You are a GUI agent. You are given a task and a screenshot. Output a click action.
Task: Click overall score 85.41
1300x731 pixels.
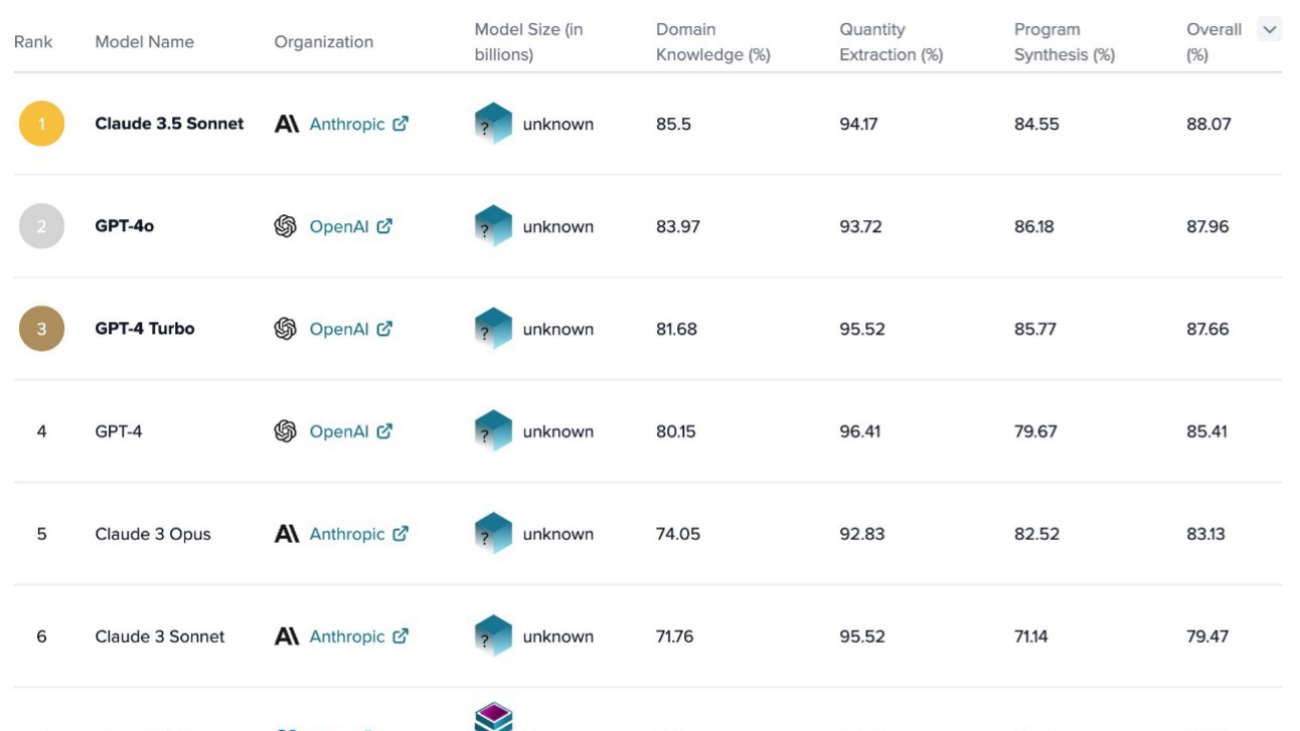(1208, 432)
